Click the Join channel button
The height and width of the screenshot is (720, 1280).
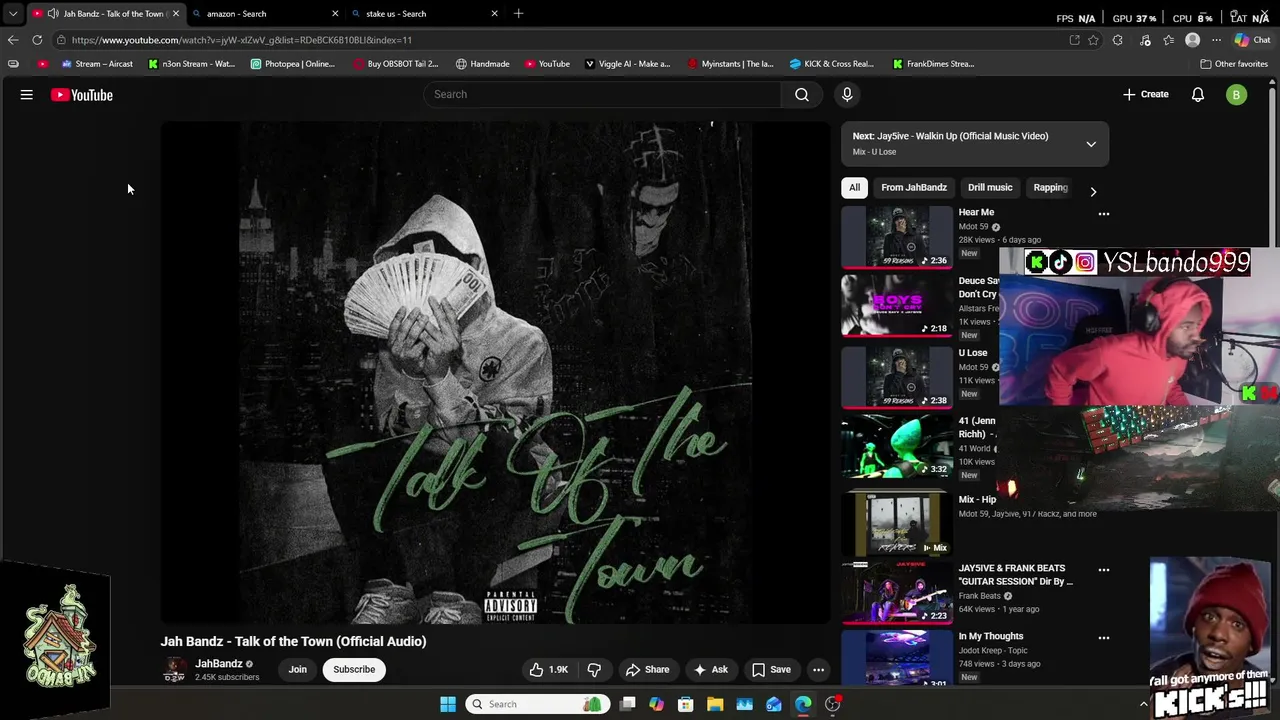298,670
